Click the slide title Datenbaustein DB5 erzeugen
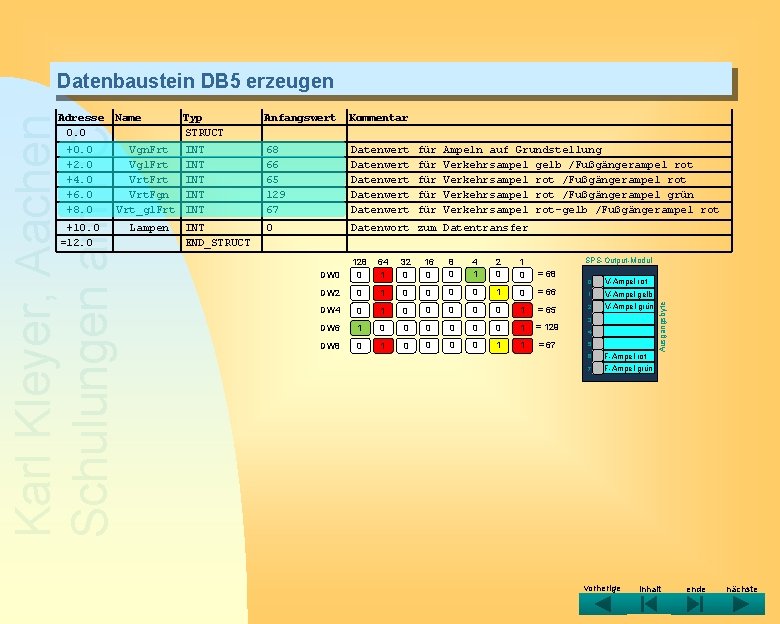This screenshot has height=624, width=780. tap(195, 81)
